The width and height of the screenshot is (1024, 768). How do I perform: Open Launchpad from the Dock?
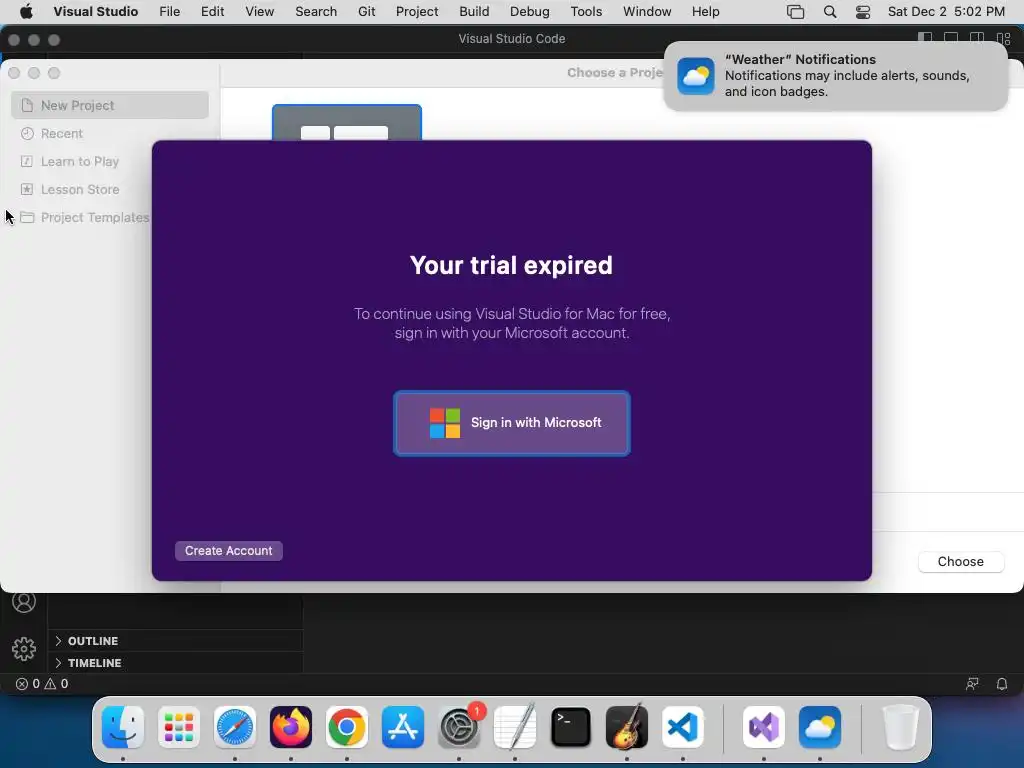[x=179, y=727]
